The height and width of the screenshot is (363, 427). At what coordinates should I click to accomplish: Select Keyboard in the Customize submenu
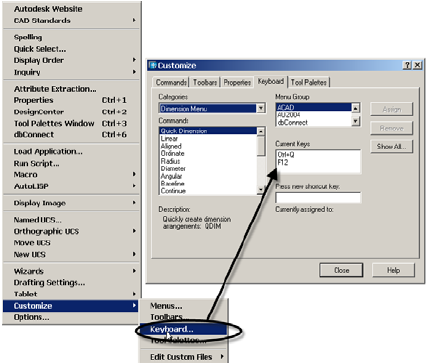(x=183, y=329)
